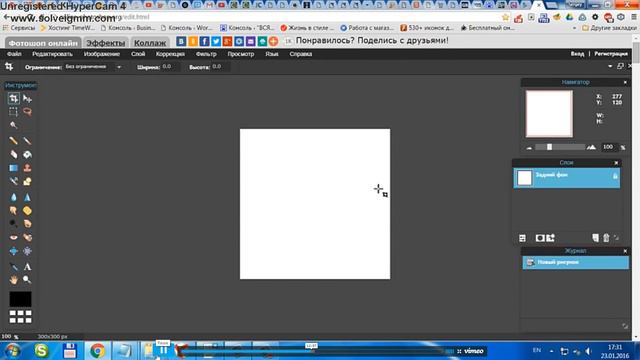Open the Фильтр menu
640x360 pixels.
tap(206, 54)
